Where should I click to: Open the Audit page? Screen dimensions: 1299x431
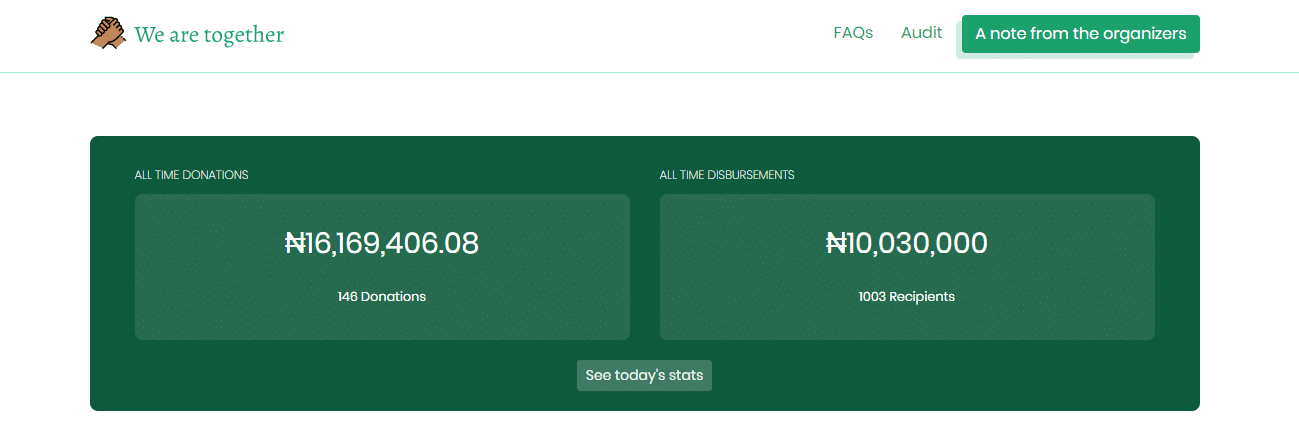[x=921, y=33]
